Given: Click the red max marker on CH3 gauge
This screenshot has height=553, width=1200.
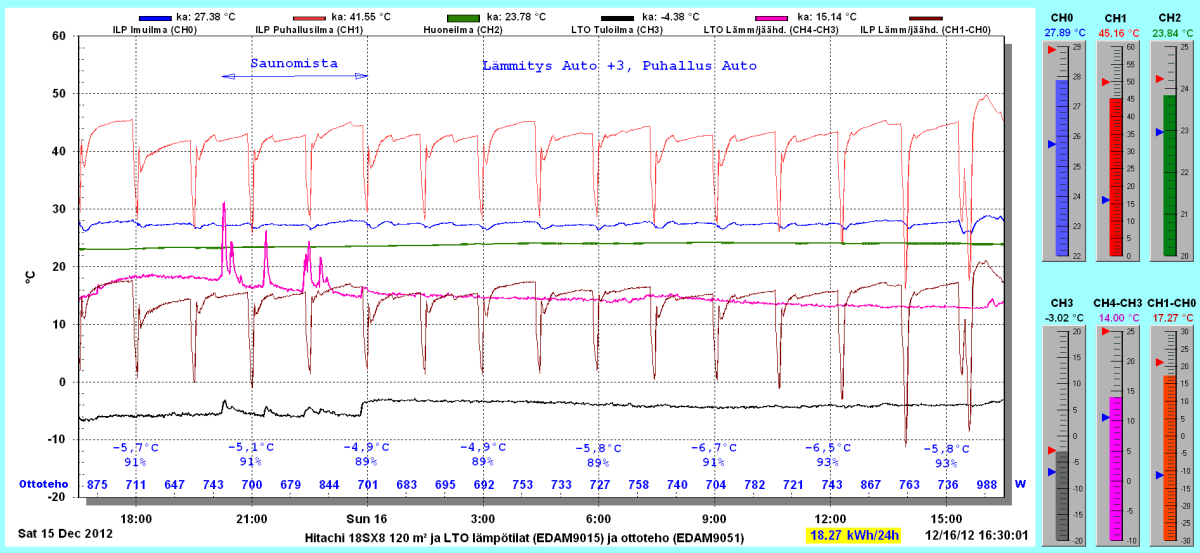Looking at the screenshot, I should coord(1051,451).
